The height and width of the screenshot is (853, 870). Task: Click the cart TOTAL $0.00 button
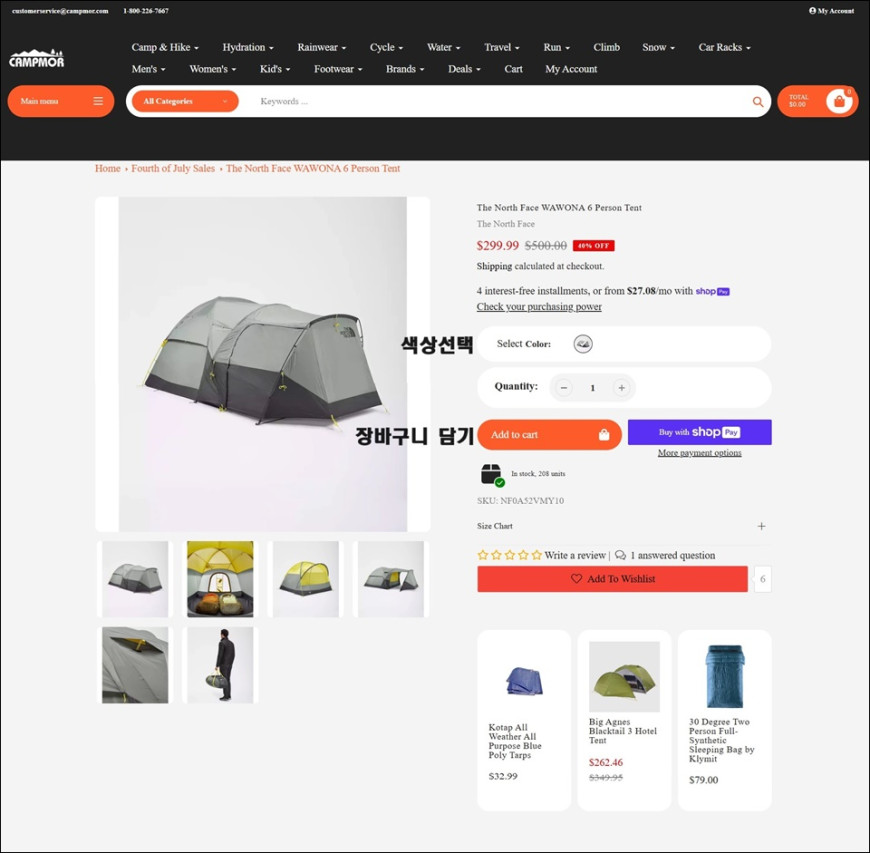(x=817, y=101)
